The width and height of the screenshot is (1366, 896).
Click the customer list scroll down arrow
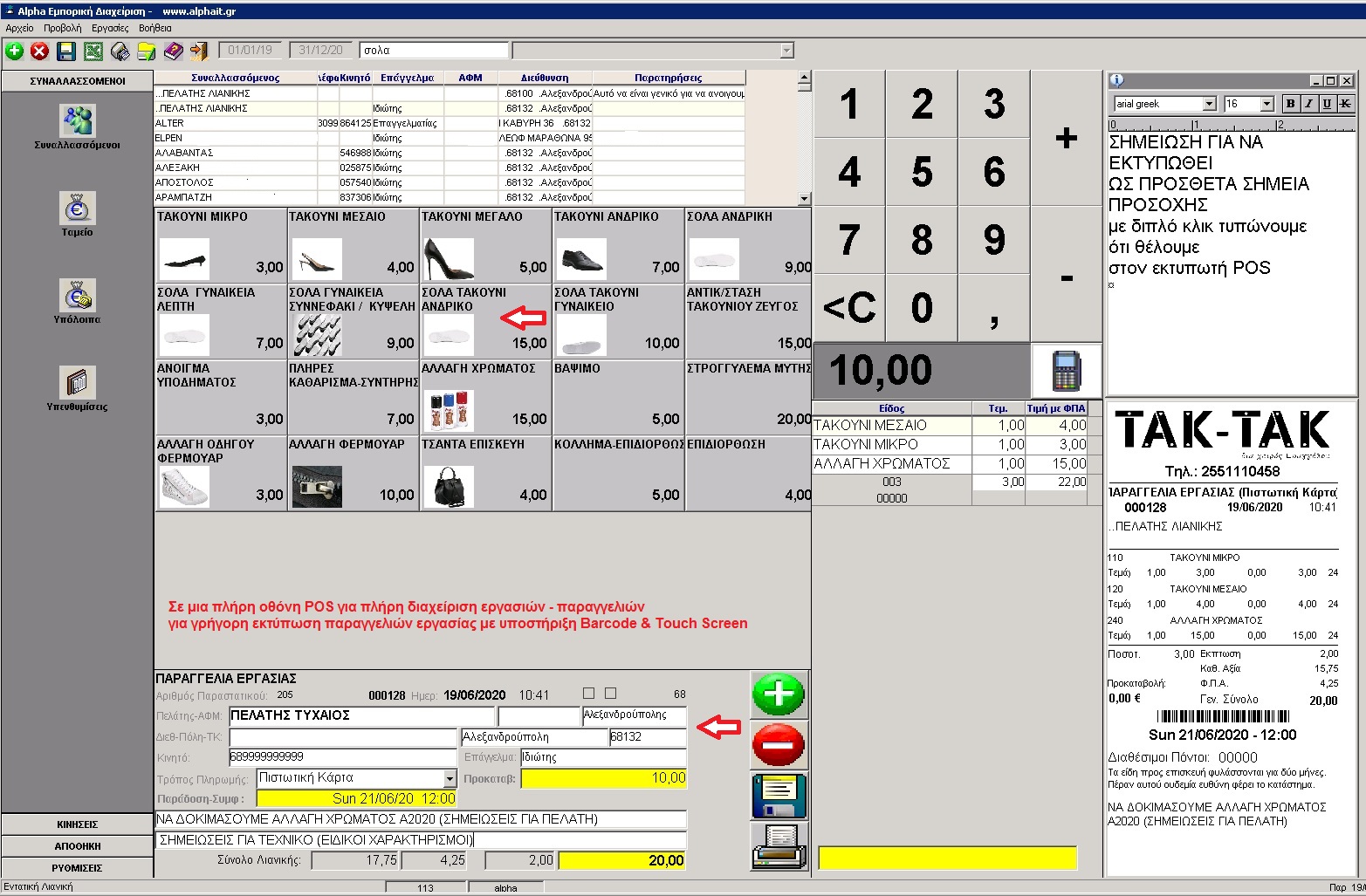(804, 199)
